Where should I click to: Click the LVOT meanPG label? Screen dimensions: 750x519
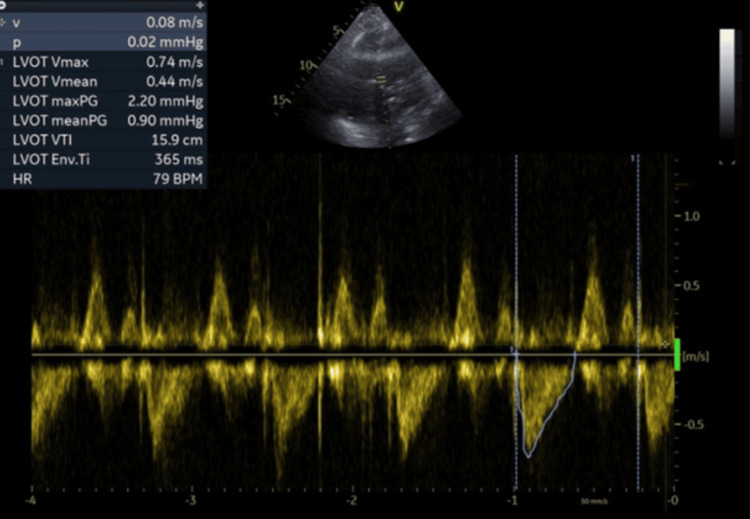tap(60, 121)
